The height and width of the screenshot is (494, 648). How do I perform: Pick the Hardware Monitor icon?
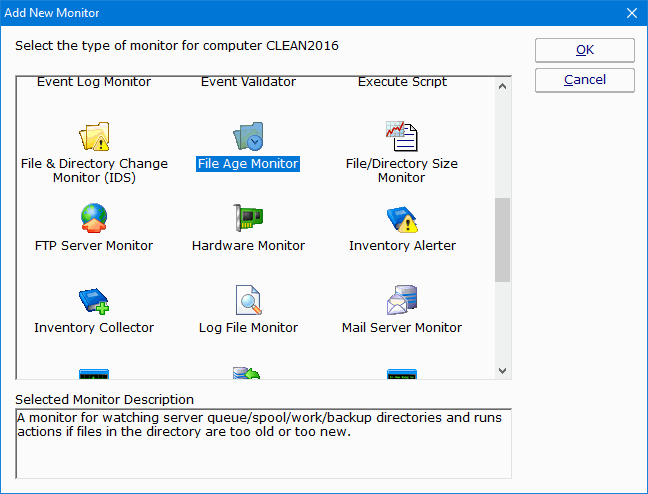click(x=248, y=217)
